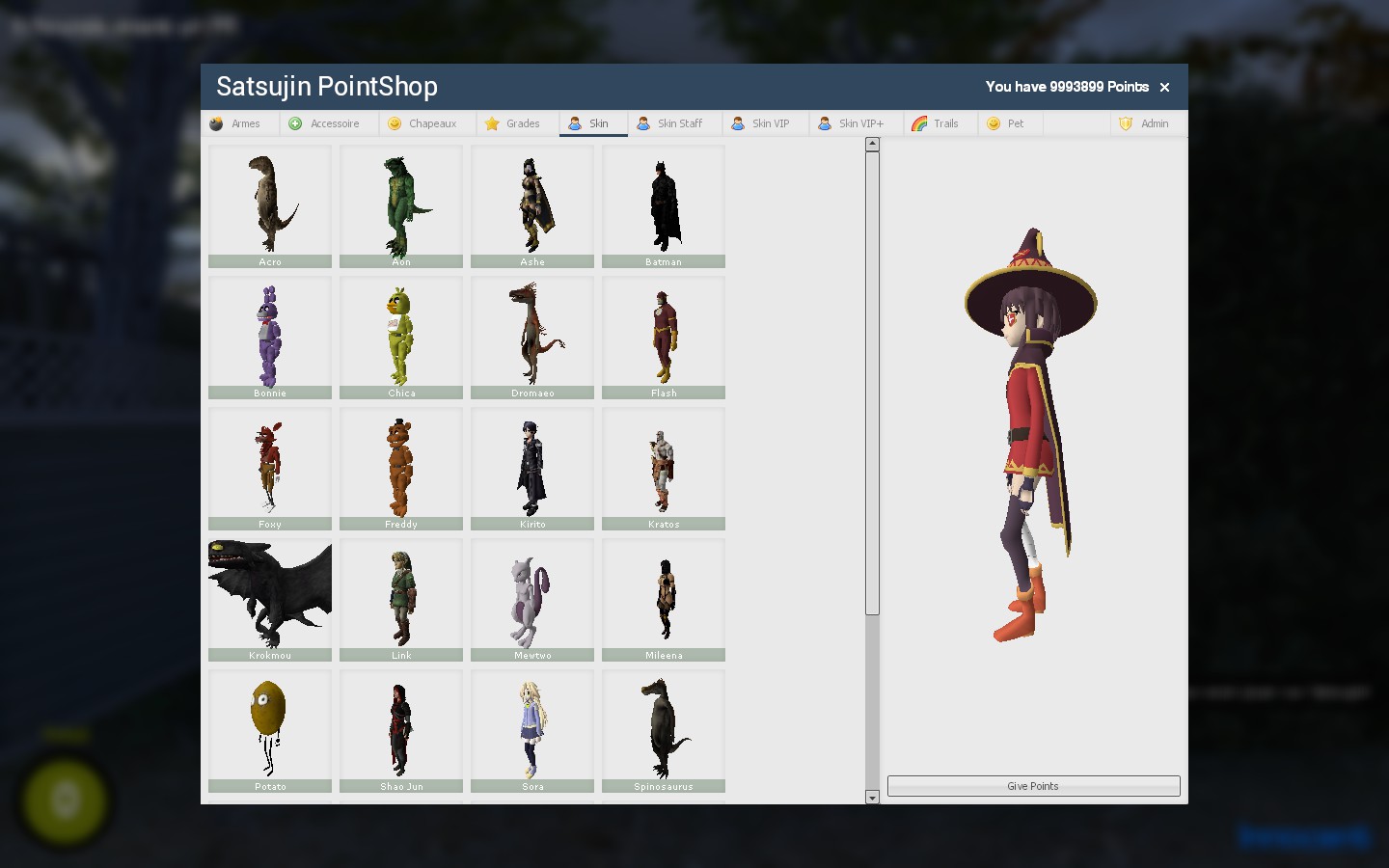Choose the Link skin
The image size is (1389, 868).
pos(401,600)
